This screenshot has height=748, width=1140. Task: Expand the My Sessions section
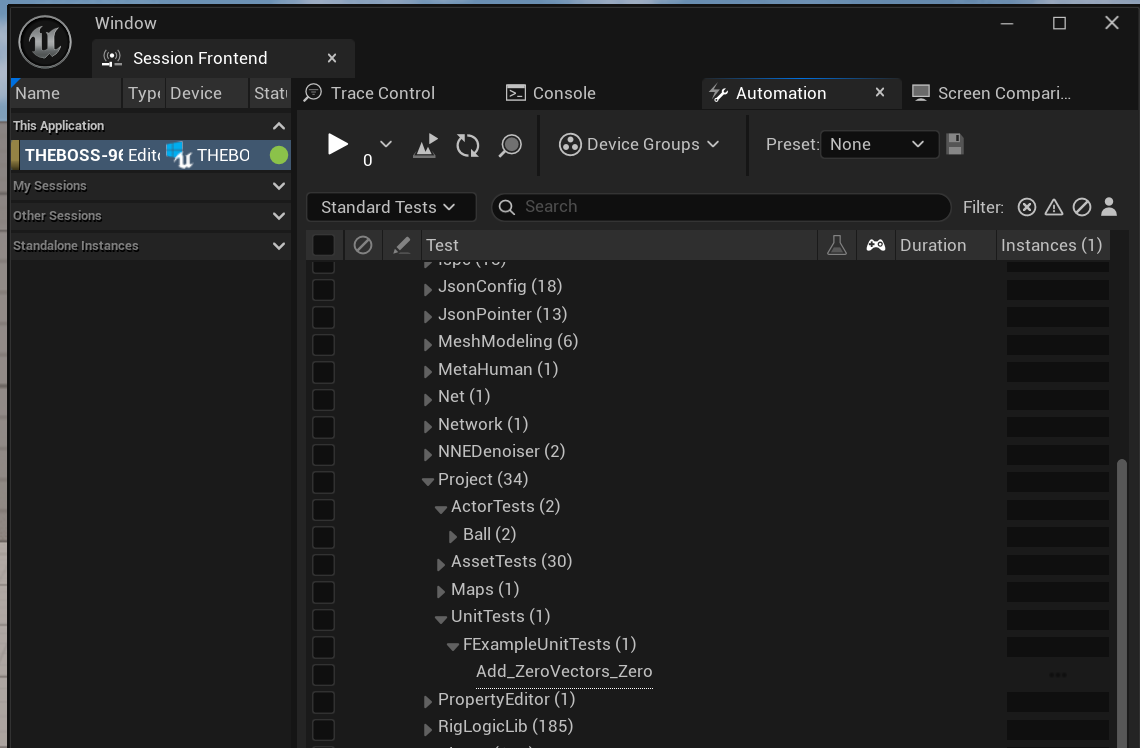[x=278, y=186]
